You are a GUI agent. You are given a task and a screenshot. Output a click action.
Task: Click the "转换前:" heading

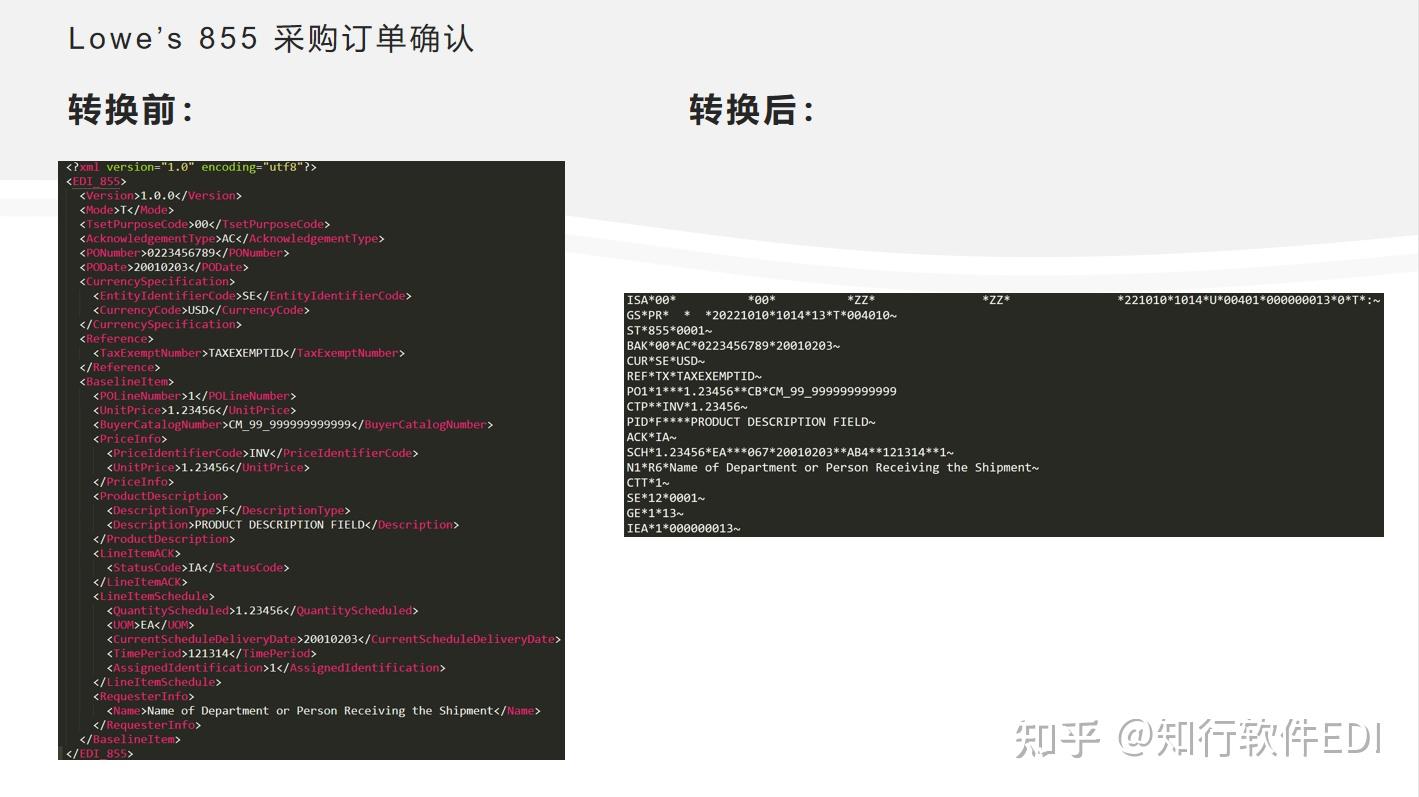click(x=131, y=110)
